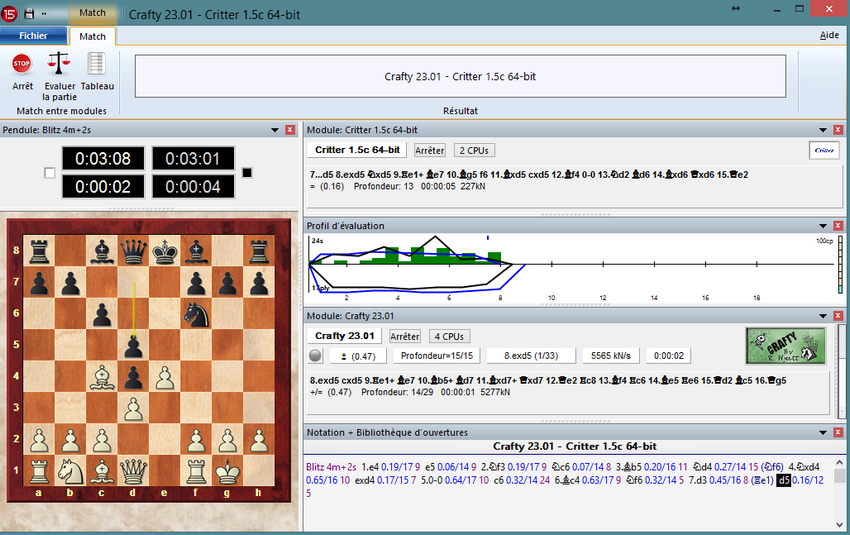Close the Notation panel
This screenshot has width=850, height=535.
(x=838, y=433)
